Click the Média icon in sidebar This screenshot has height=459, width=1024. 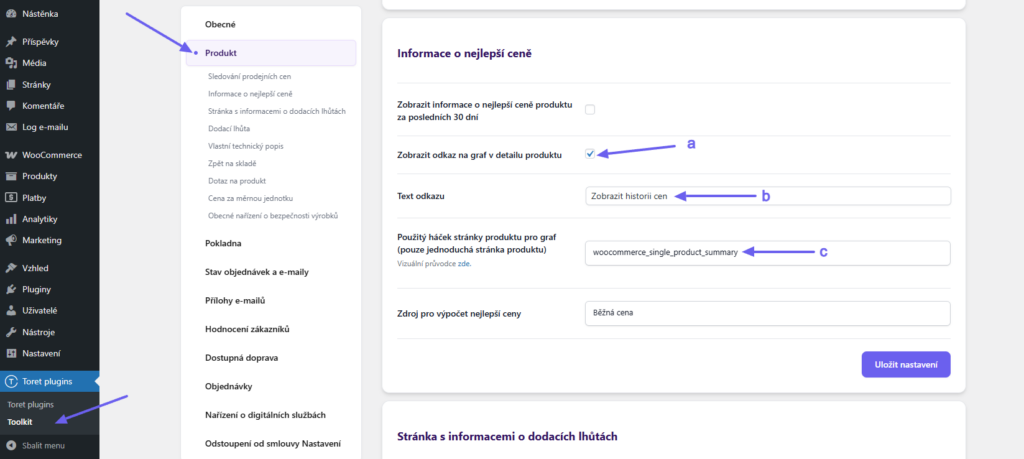coord(10,63)
